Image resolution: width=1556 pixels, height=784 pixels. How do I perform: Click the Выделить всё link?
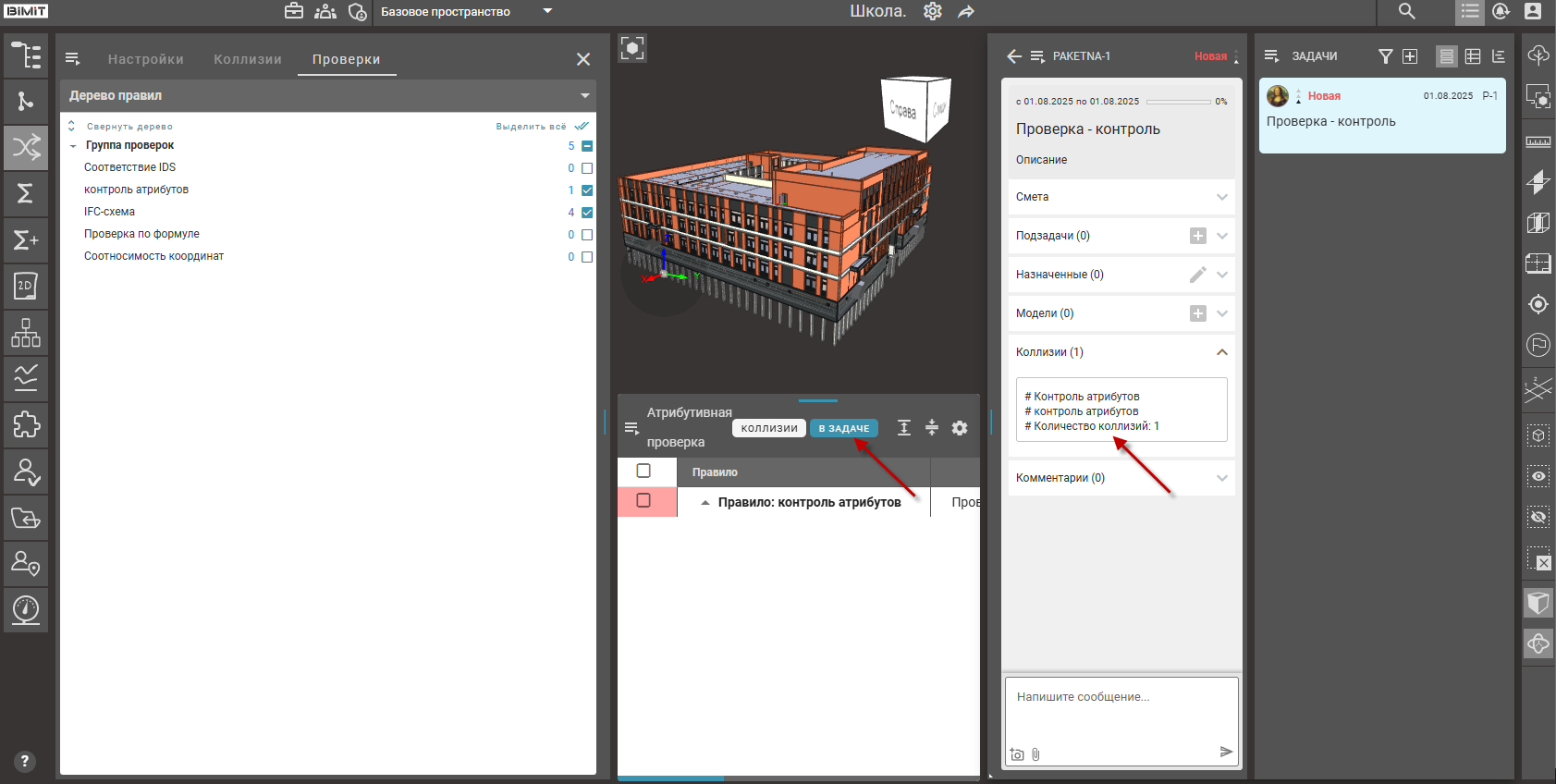pos(531,127)
